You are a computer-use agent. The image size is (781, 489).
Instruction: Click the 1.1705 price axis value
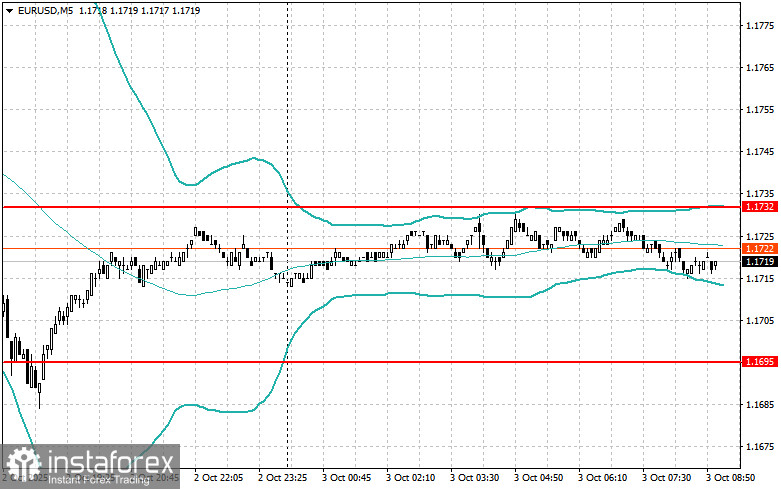pyautogui.click(x=761, y=321)
